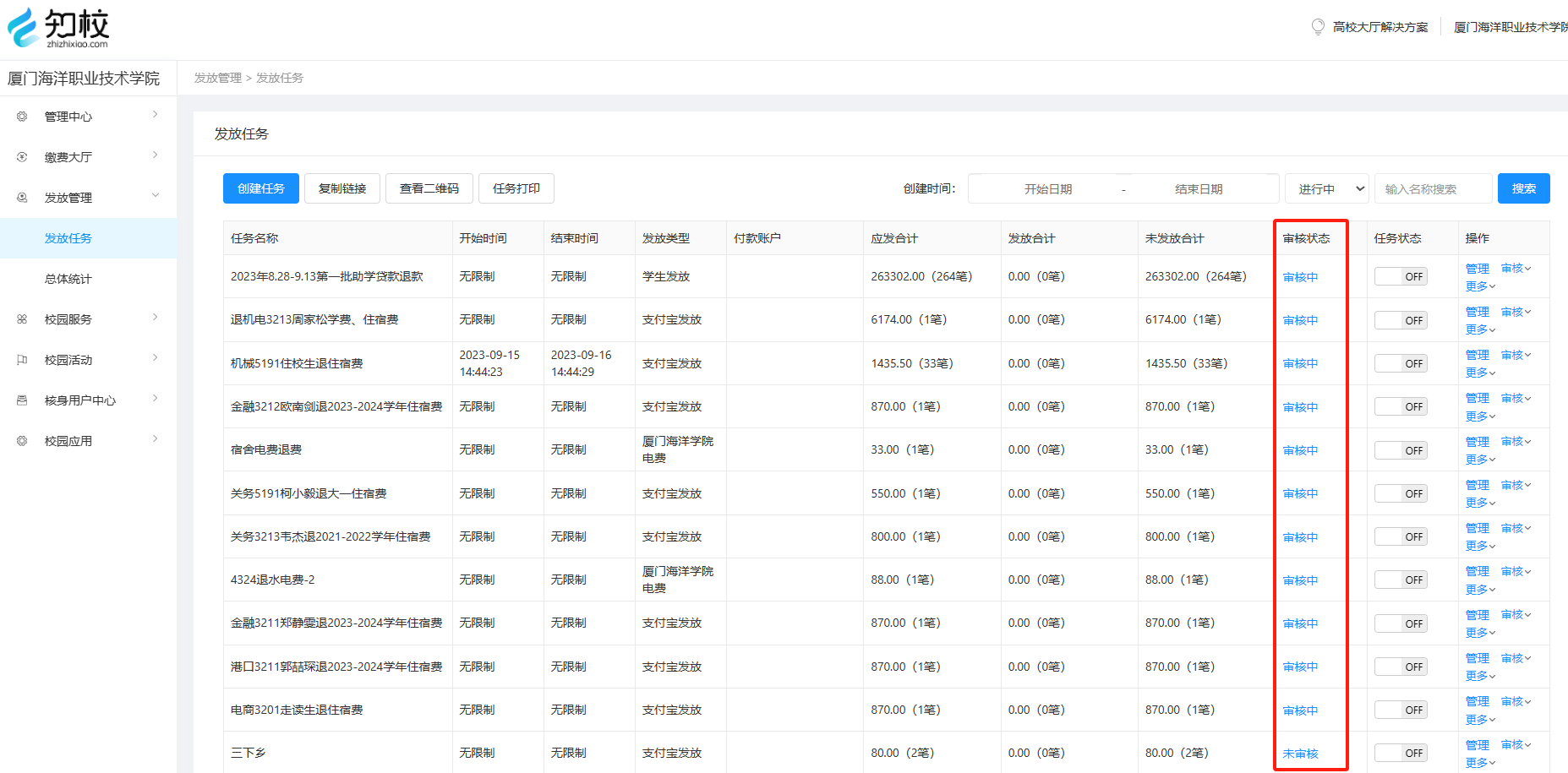Image resolution: width=1568 pixels, height=773 pixels.
Task: Click the lightbulb icon beside 高校大厅解决方案
Action: coord(1317,27)
